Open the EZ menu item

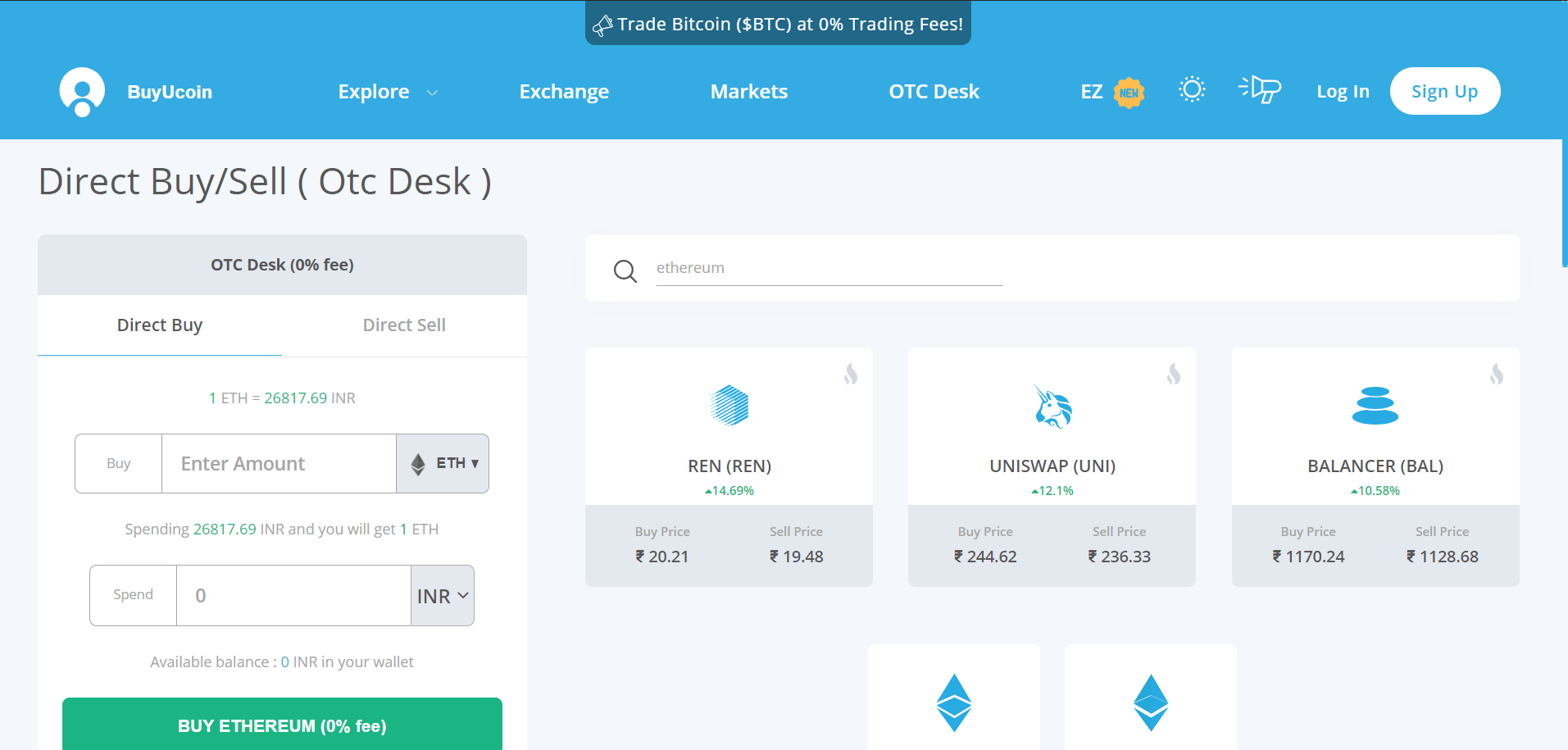1092,92
